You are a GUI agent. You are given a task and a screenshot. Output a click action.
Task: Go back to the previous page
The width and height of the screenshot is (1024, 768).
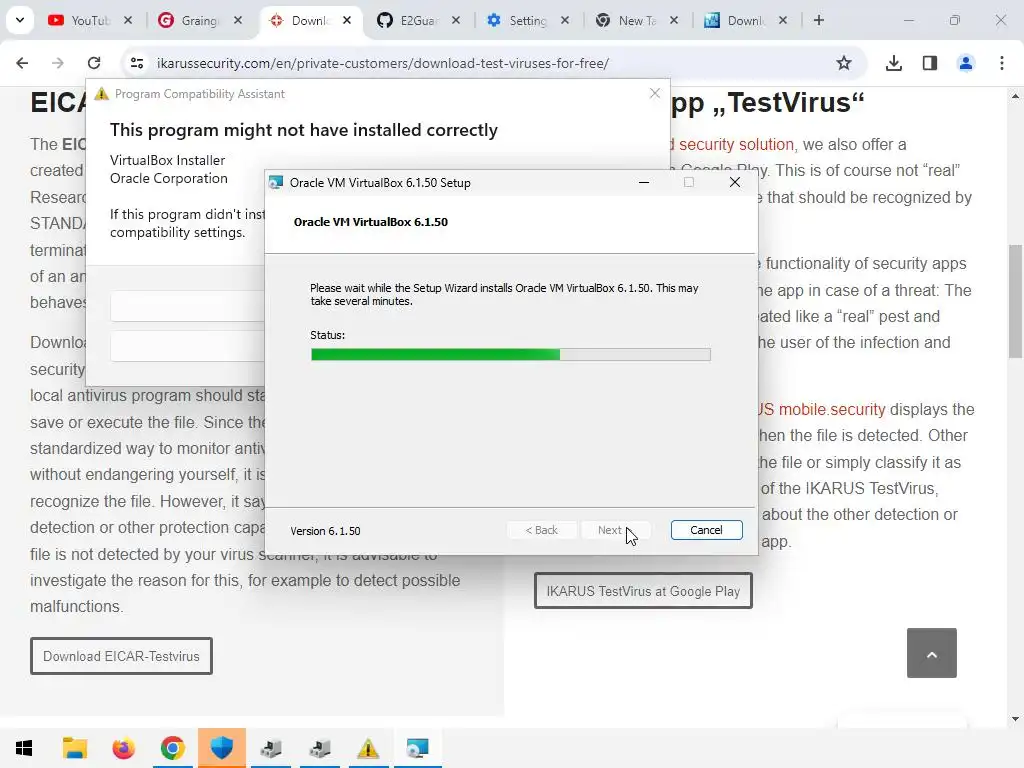(x=22, y=63)
